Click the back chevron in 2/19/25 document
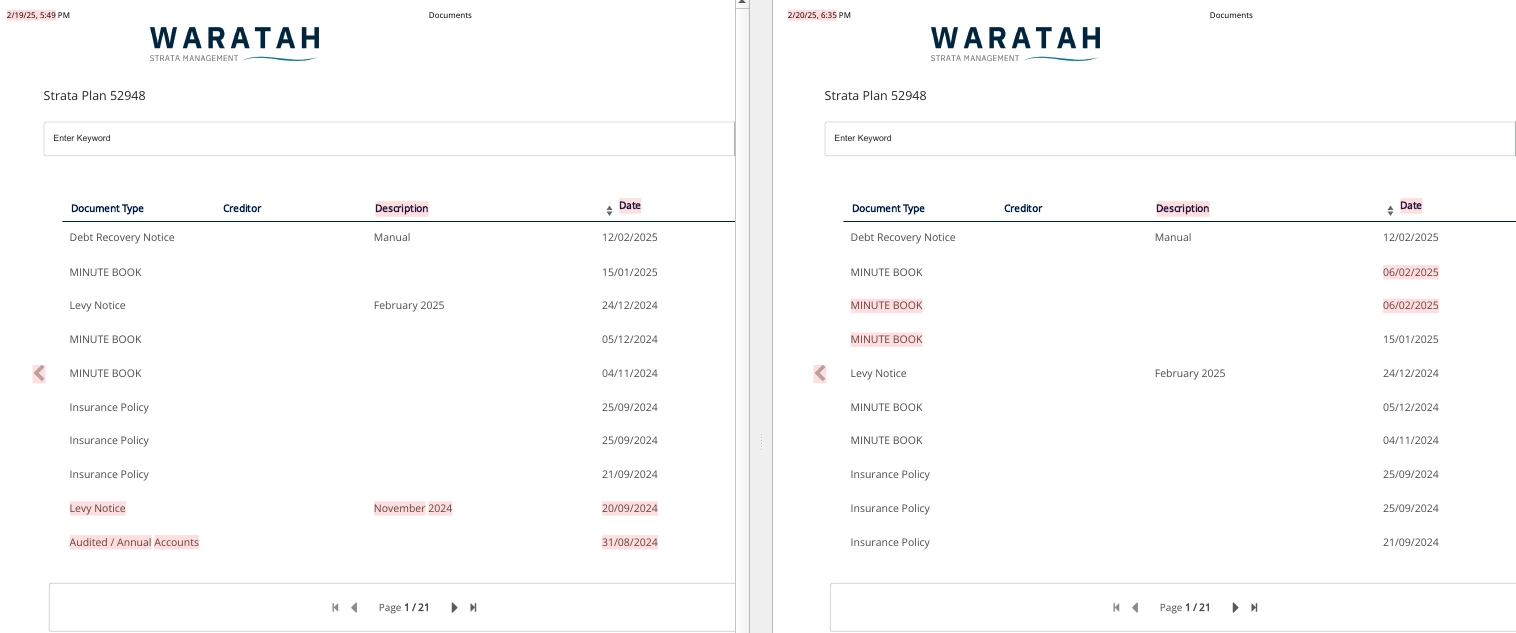Image resolution: width=1516 pixels, height=633 pixels. pyautogui.click(x=39, y=373)
